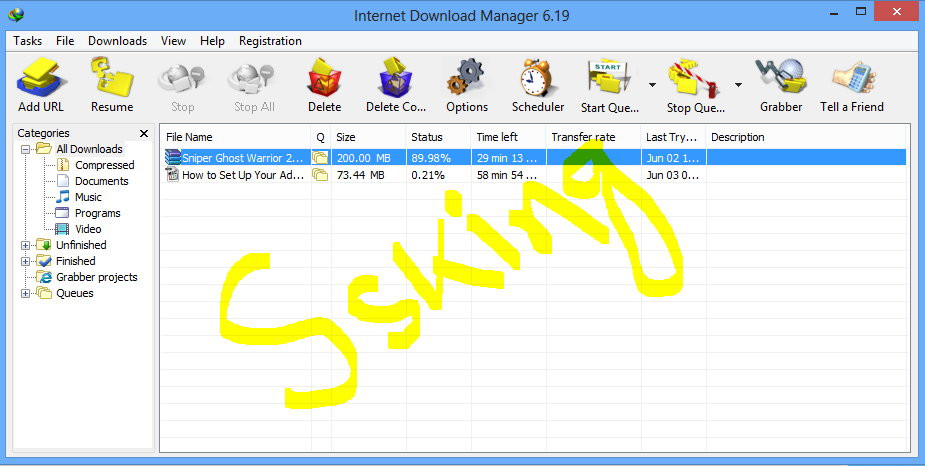Screen dimensions: 925x466
Task: Select the Music category
Action: tap(88, 197)
